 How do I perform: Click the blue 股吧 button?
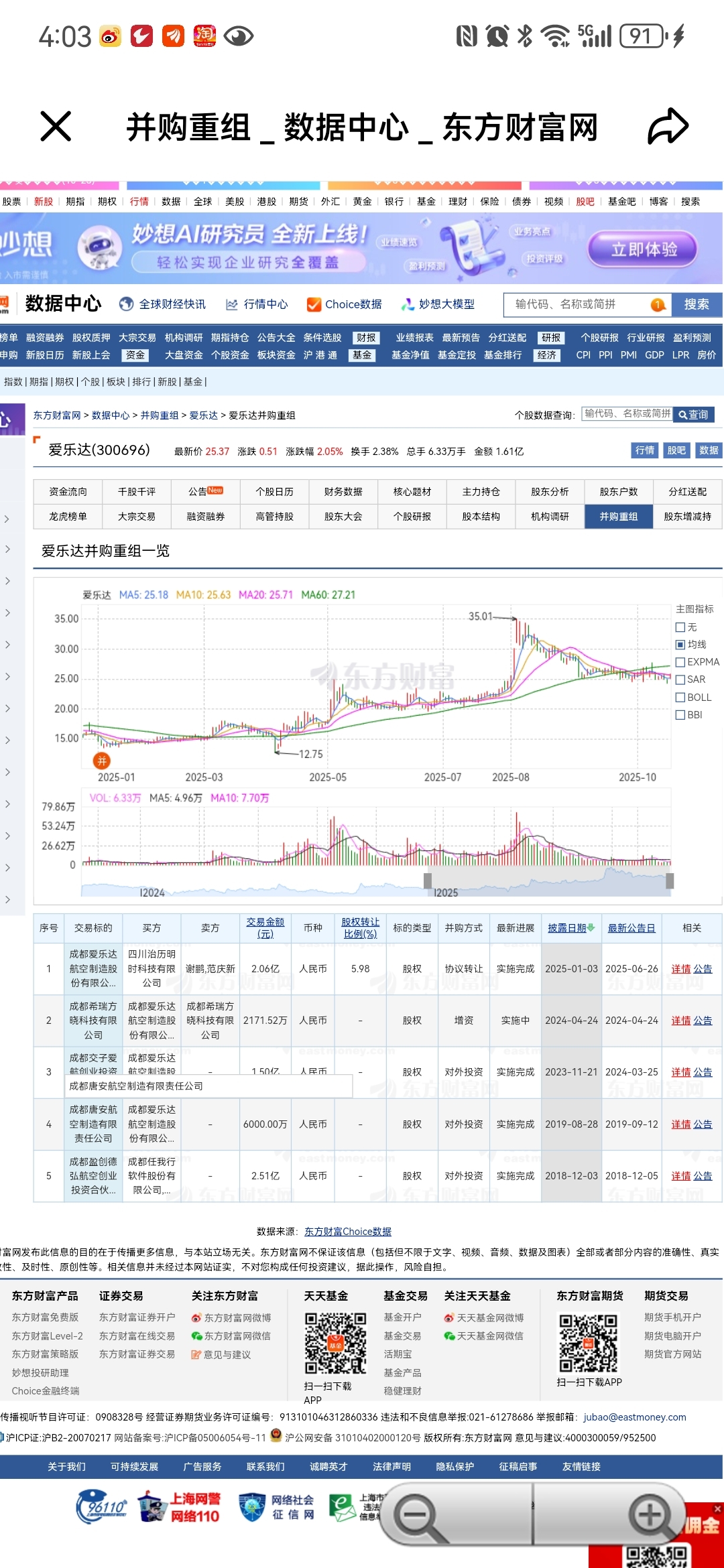(x=676, y=450)
